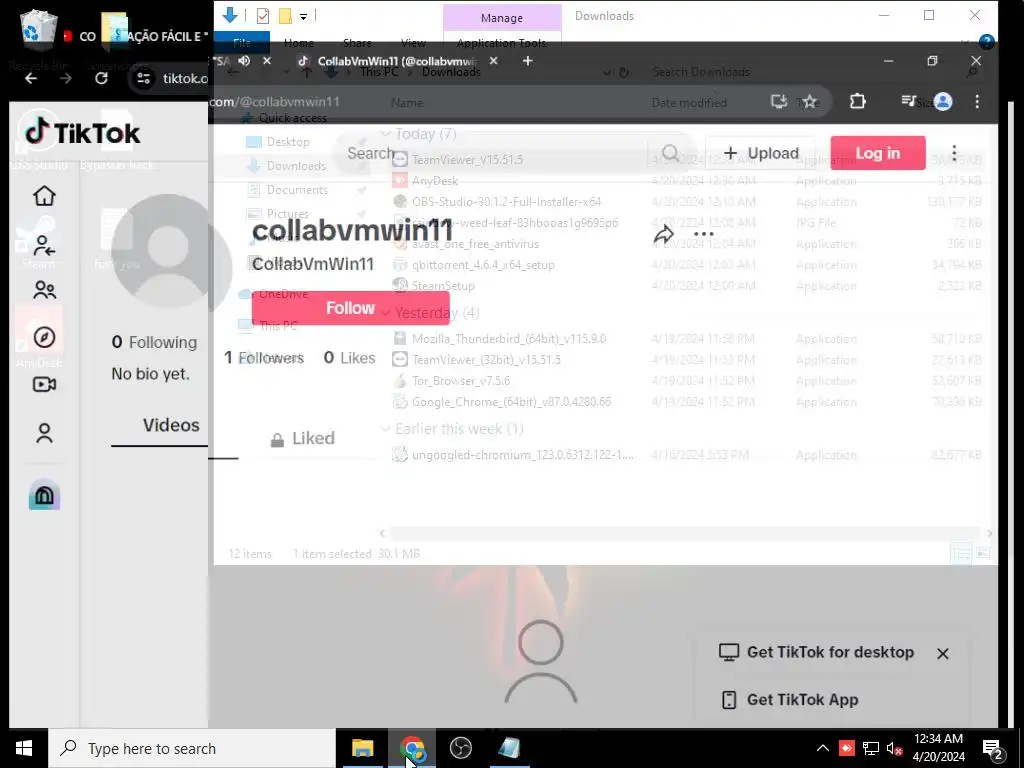View site information icon in Chrome address bar
The height and width of the screenshot is (768, 1024).
[x=144, y=78]
